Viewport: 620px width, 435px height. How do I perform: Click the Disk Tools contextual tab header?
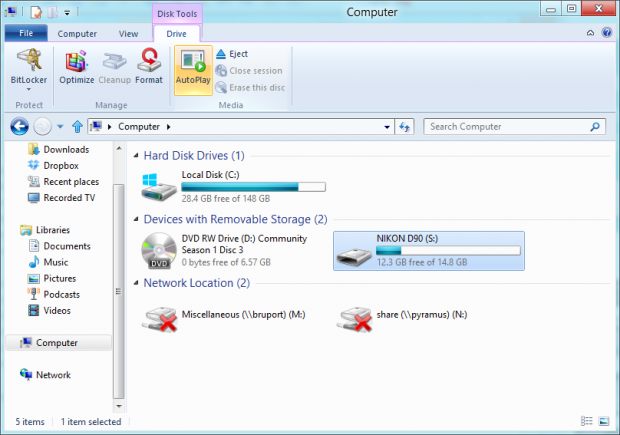tap(177, 14)
